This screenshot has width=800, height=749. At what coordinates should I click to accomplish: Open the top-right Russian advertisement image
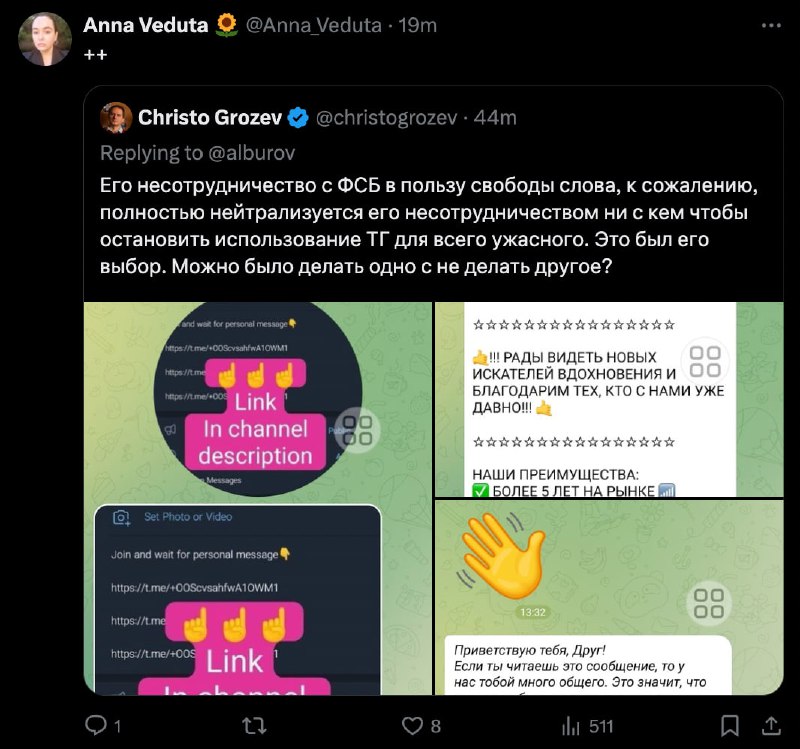[x=609, y=399]
